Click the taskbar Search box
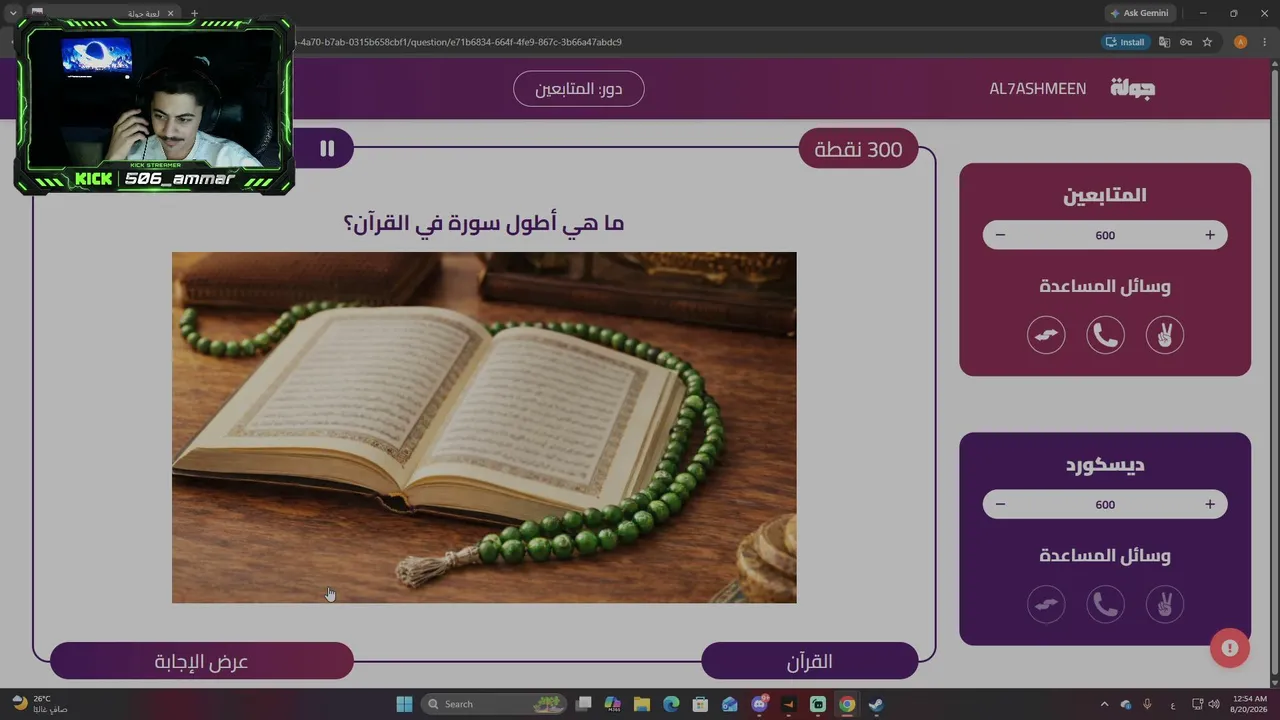Screen dimensions: 1280x720 (x=492, y=704)
